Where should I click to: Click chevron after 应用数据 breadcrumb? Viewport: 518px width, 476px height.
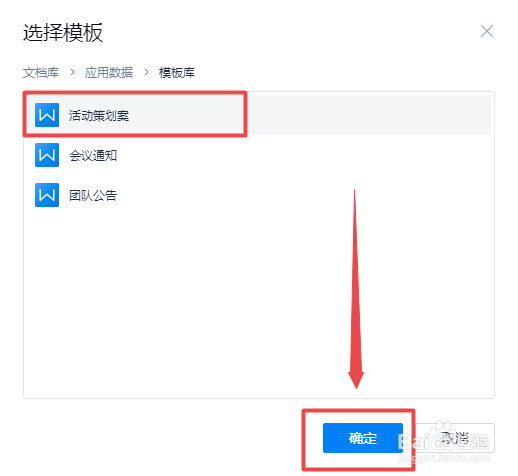click(146, 72)
